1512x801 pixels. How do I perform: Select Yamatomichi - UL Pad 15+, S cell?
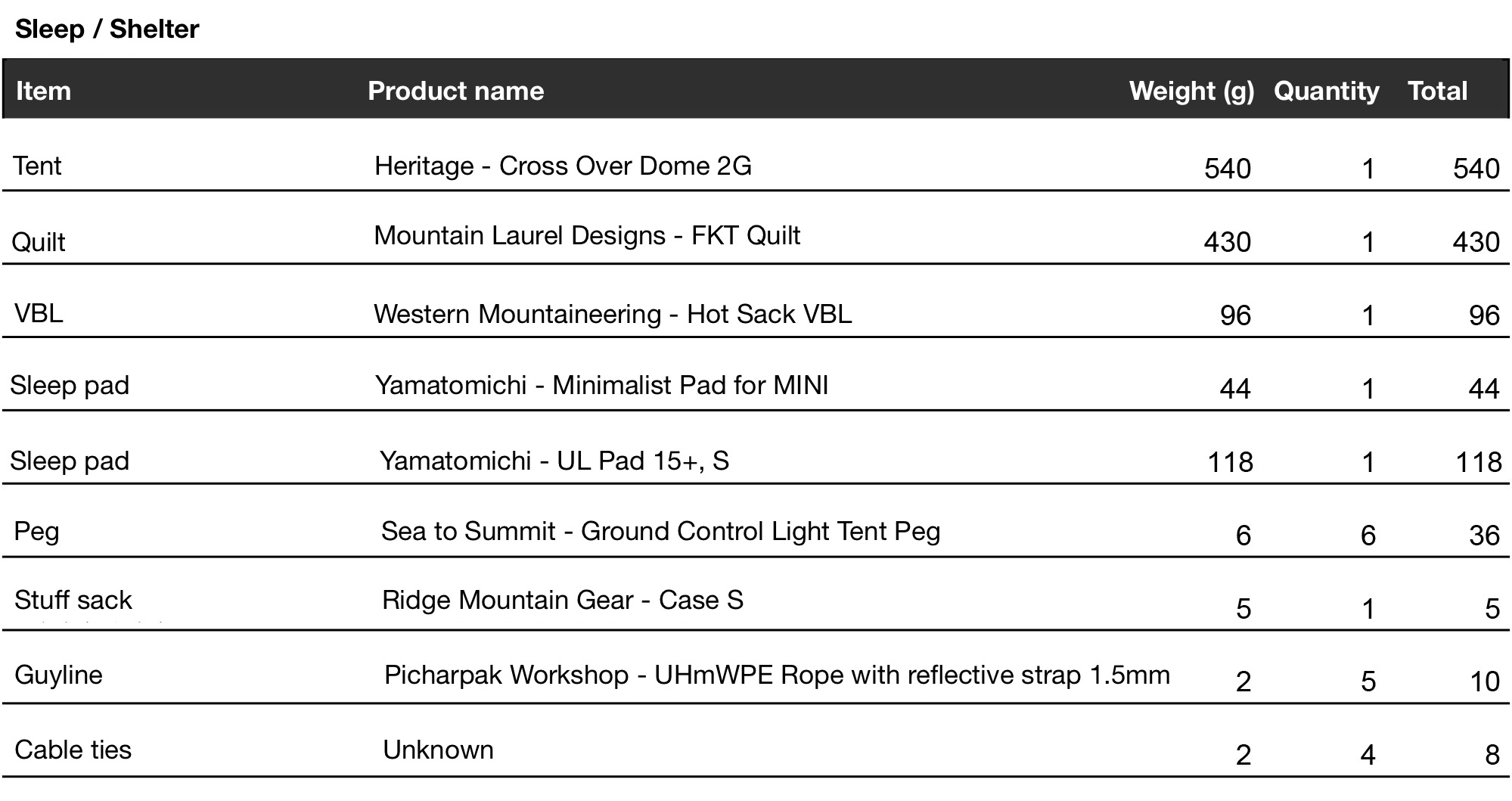click(554, 461)
